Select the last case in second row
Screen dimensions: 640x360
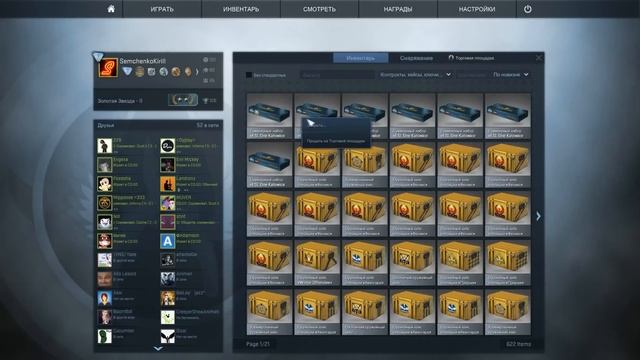click(x=508, y=165)
